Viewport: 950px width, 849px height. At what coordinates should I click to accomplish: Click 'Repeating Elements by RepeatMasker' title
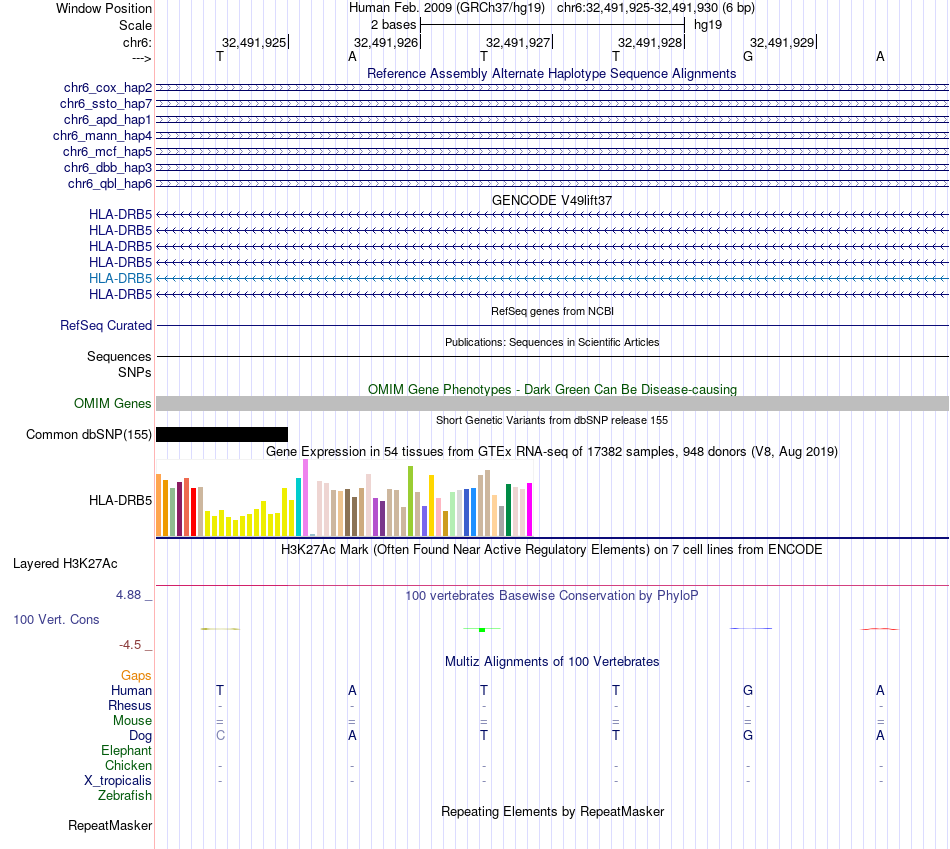[x=552, y=811]
